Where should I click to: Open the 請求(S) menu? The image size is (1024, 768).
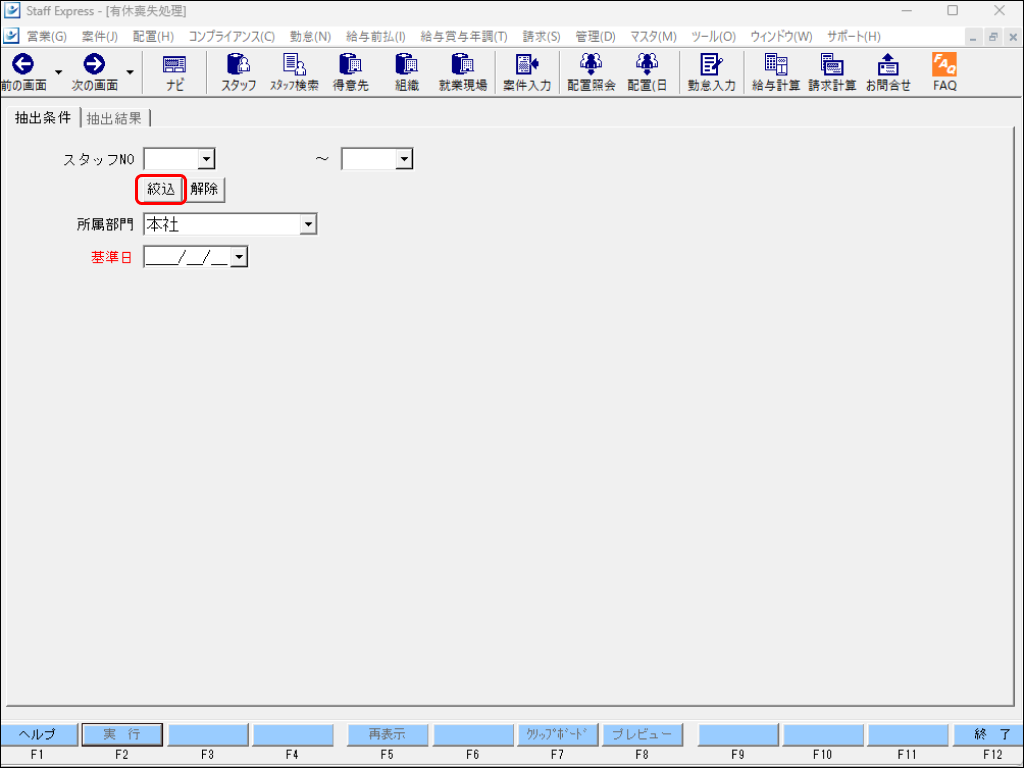[541, 37]
